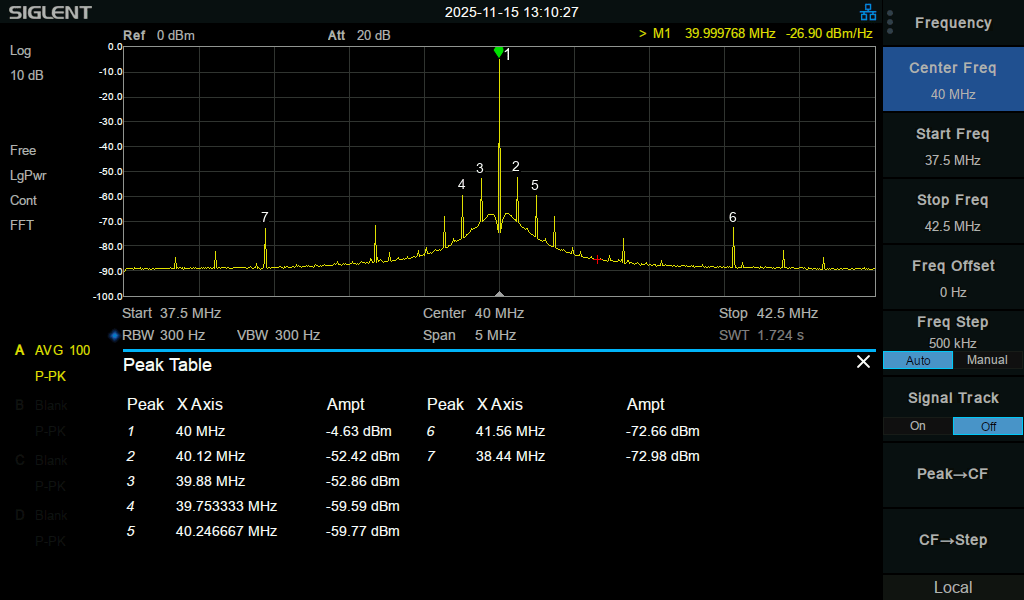The height and width of the screenshot is (600, 1024).
Task: Select peak 1 row at 40 MHz
Action: 259,432
